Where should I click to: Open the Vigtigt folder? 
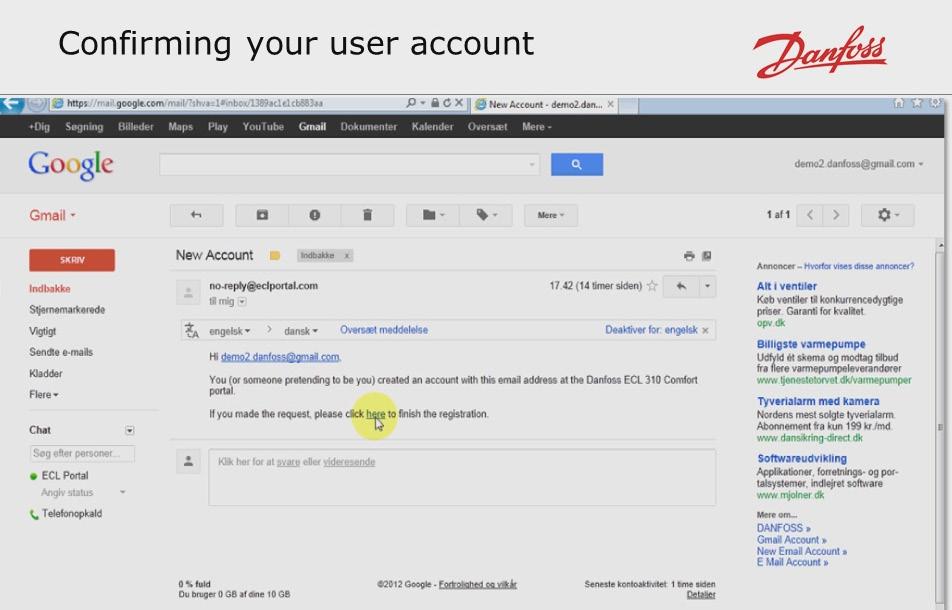[x=42, y=331]
